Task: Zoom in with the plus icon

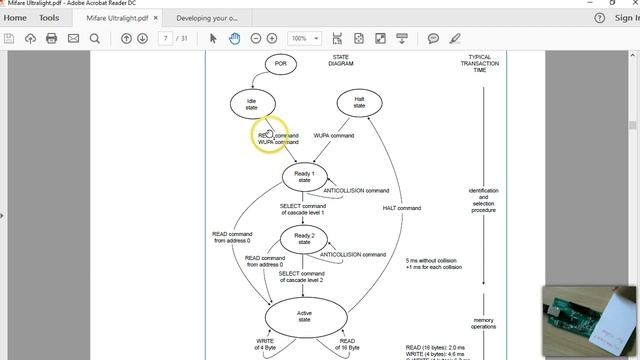Action: click(272, 38)
